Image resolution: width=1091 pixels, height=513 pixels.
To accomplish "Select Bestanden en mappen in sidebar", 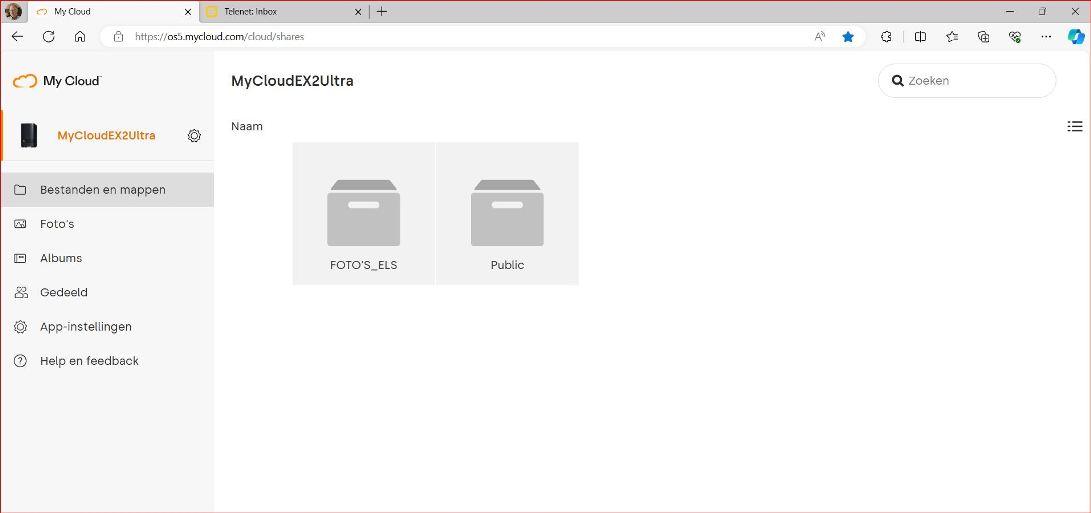I will pyautogui.click(x=102, y=190).
